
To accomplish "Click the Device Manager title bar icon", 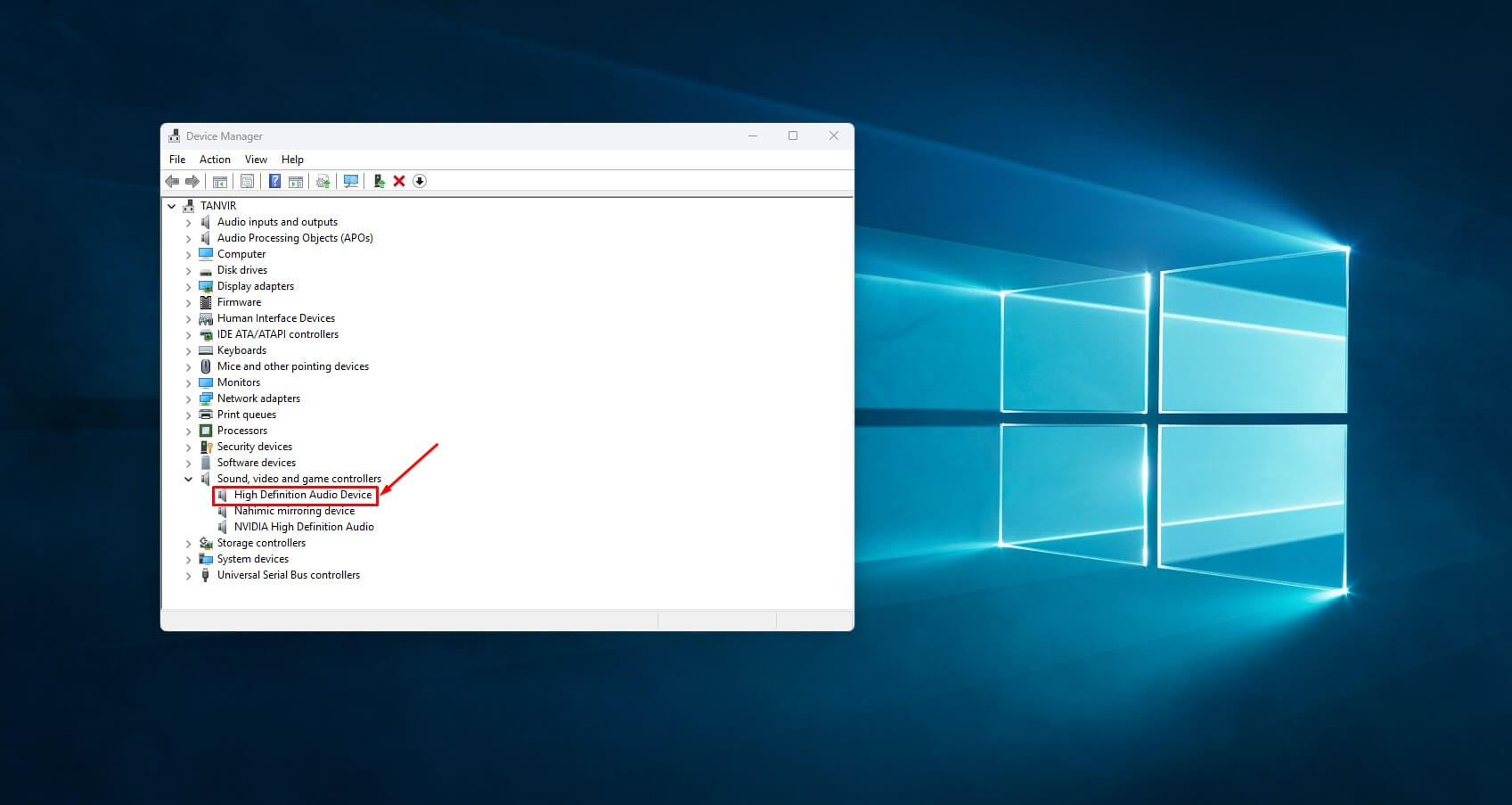I will (x=175, y=136).
